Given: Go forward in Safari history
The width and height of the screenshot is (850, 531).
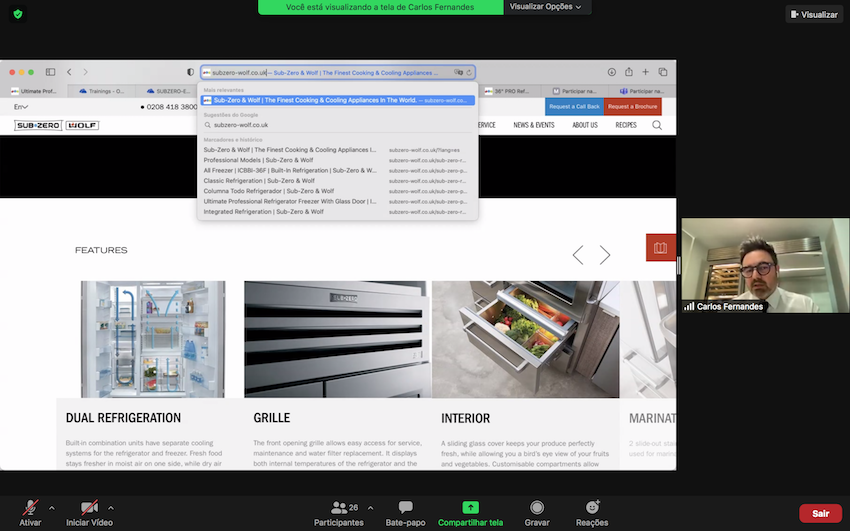Looking at the screenshot, I should 85,72.
